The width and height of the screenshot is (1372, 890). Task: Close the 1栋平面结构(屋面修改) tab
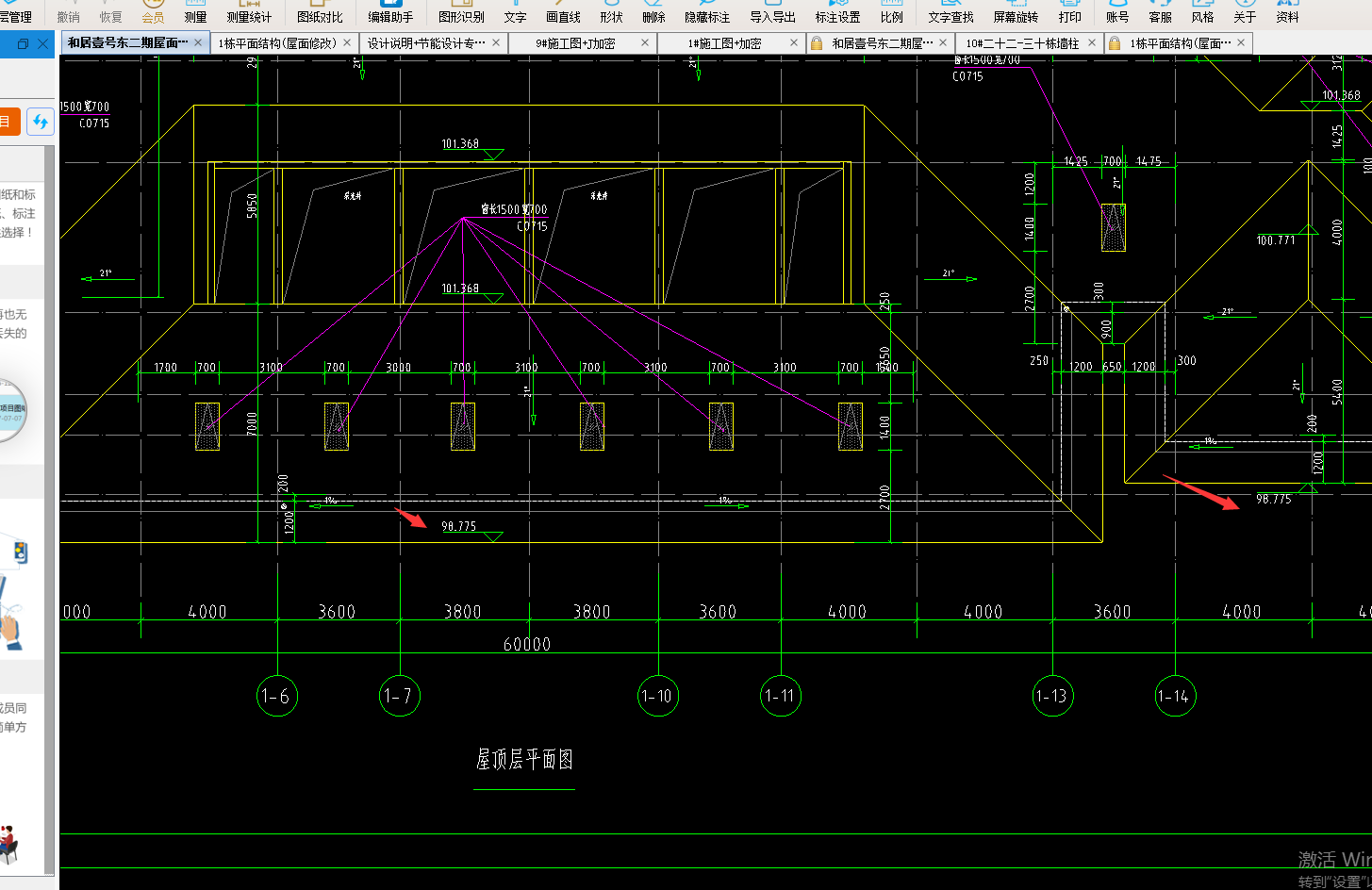coord(347,42)
